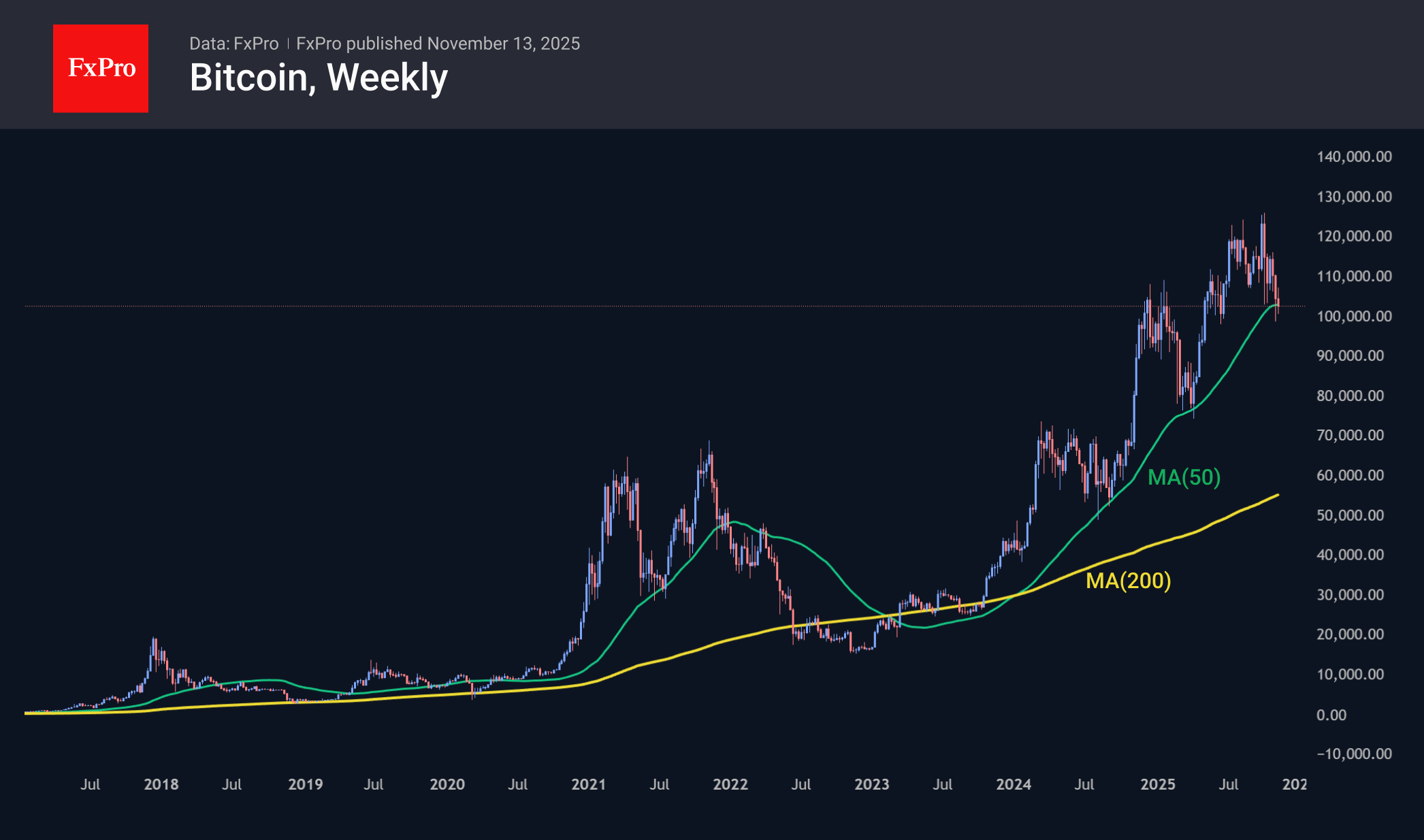The image size is (1424, 840).
Task: Click the MA(200) yellow label
Action: [x=1128, y=581]
